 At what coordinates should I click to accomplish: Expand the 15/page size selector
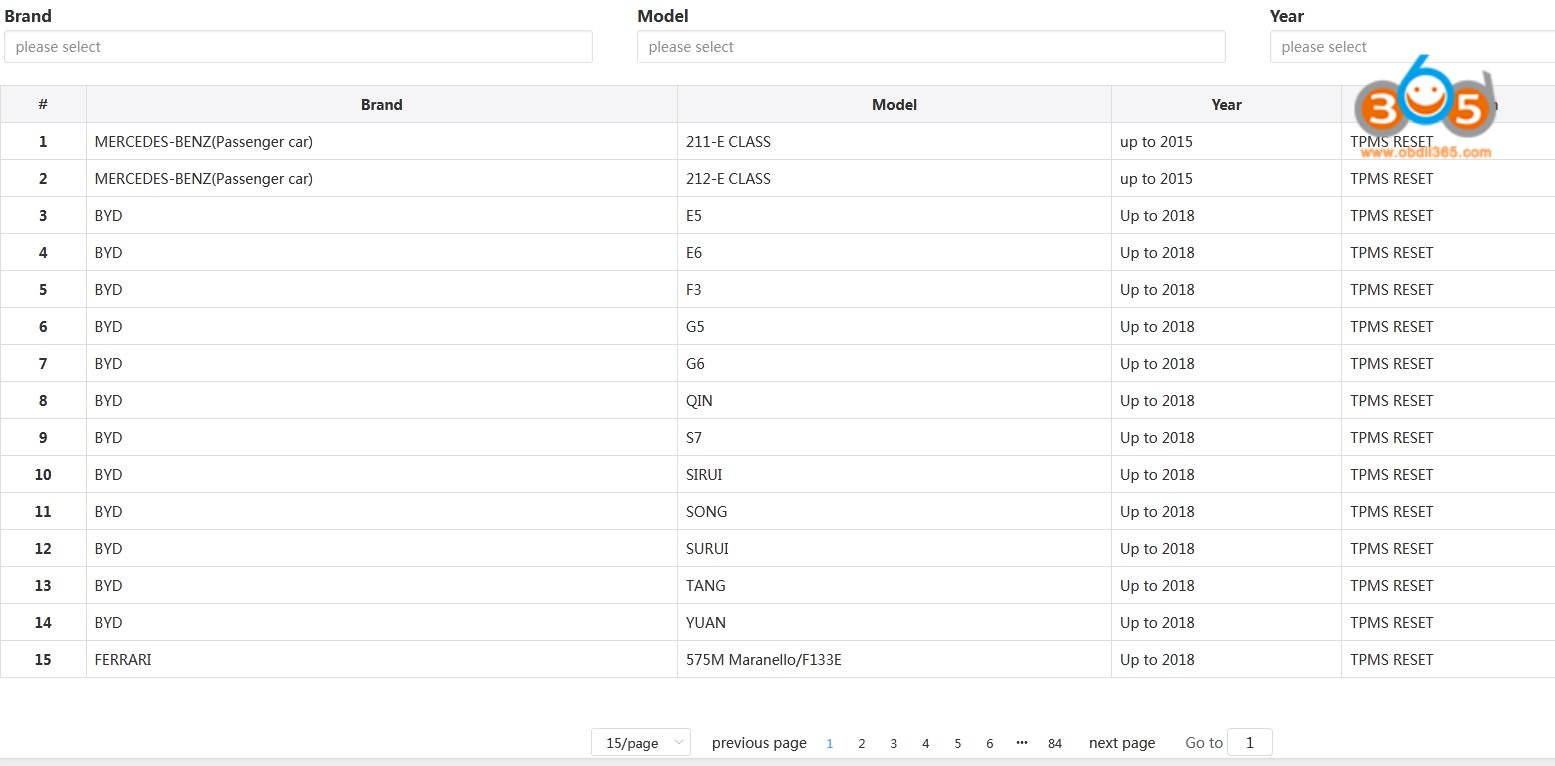coord(640,743)
